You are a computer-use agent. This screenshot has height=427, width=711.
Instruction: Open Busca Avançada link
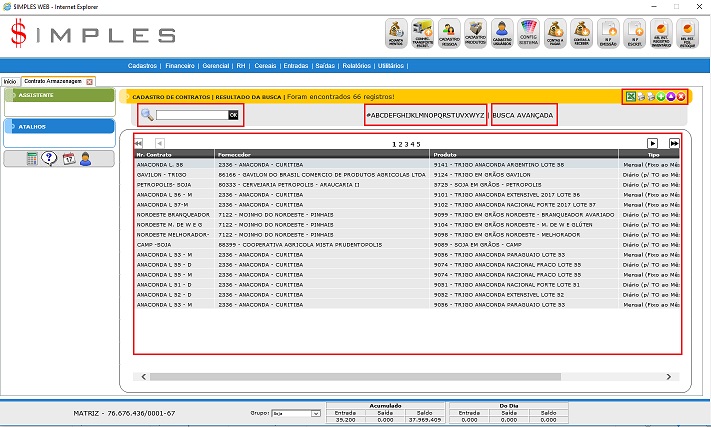tap(523, 115)
